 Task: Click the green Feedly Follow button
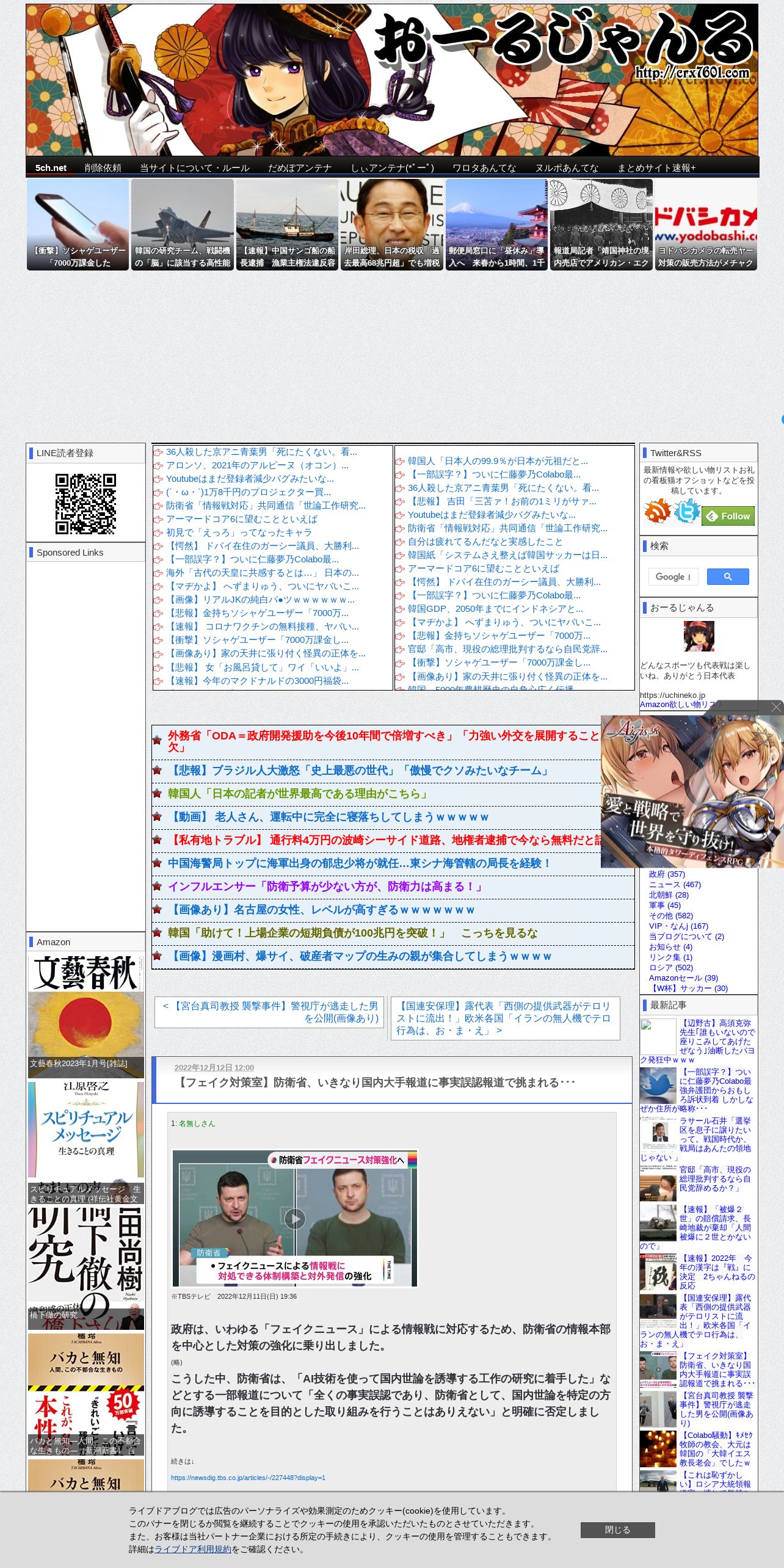coord(728,516)
